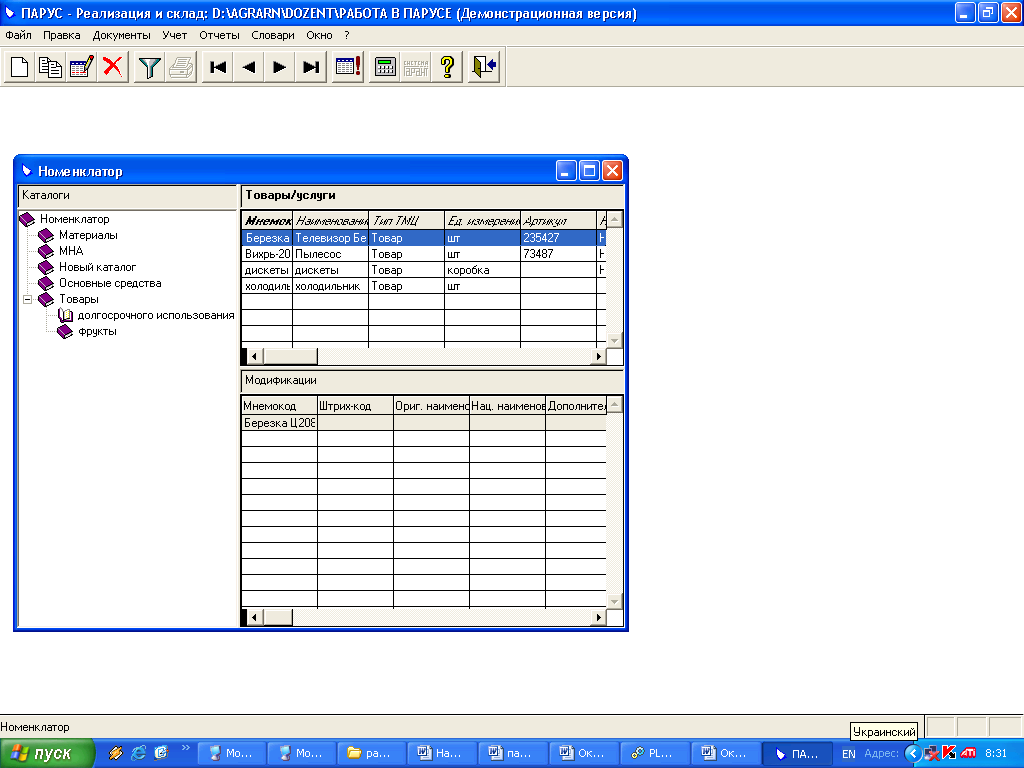Go to the next record arrow

click(x=280, y=67)
